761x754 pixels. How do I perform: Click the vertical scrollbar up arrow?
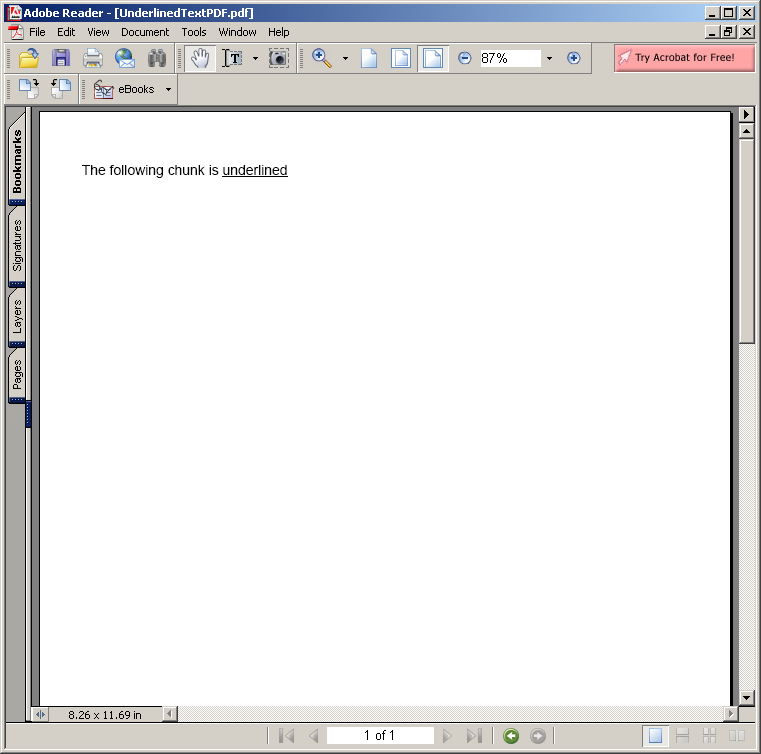(746, 131)
